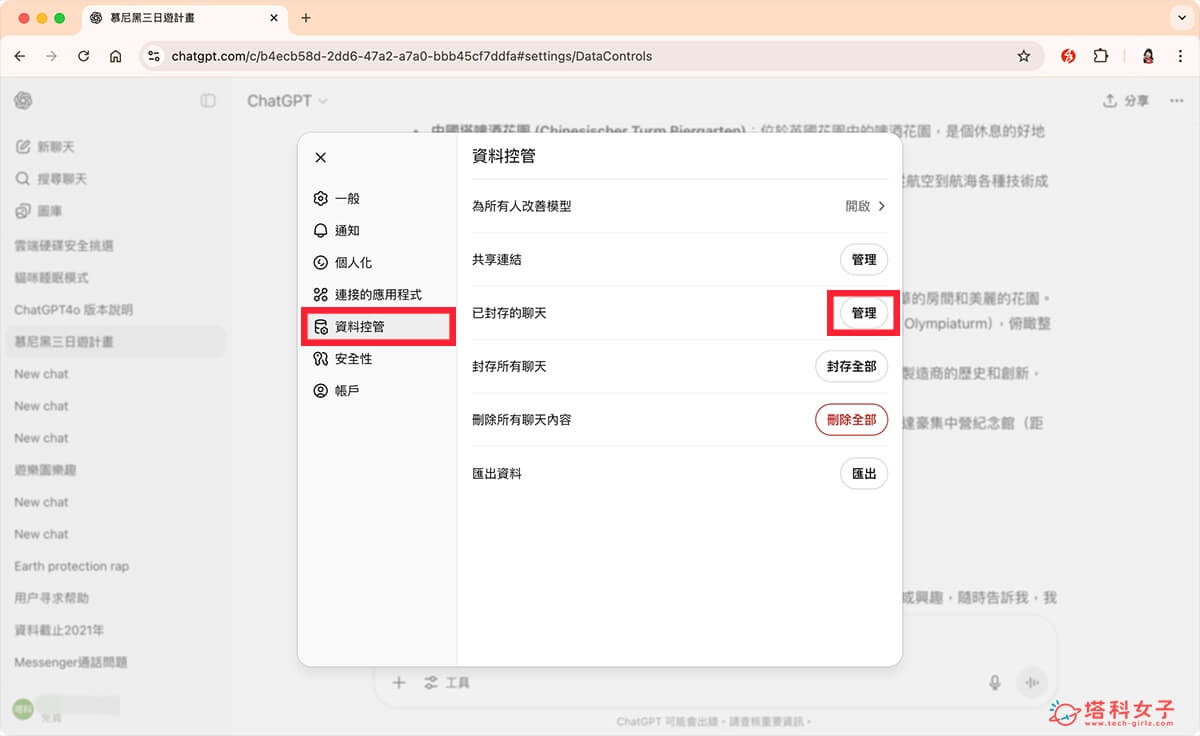Open the 圖庫 image library icon
The image size is (1200, 736).
pyautogui.click(x=23, y=210)
